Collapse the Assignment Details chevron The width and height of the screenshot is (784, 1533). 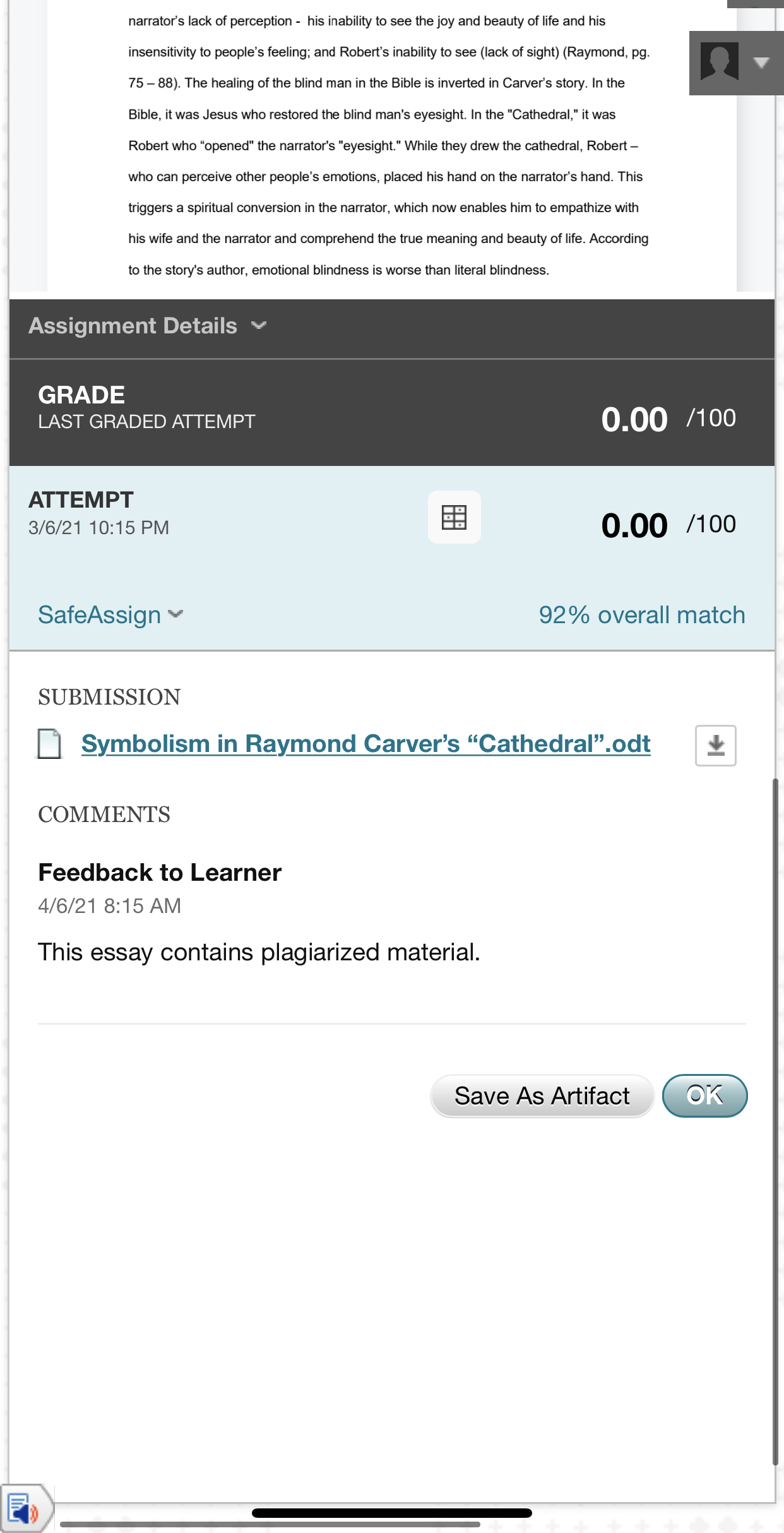[259, 326]
